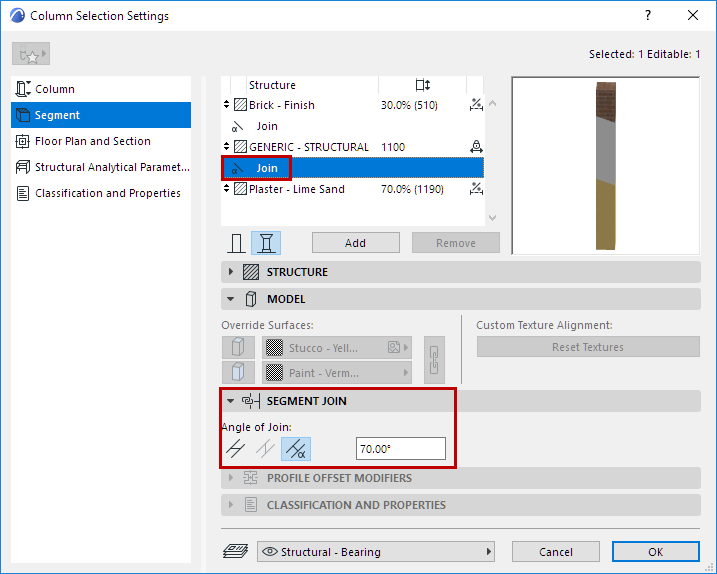
Task: Choose the single-segment column option
Action: tap(236, 243)
